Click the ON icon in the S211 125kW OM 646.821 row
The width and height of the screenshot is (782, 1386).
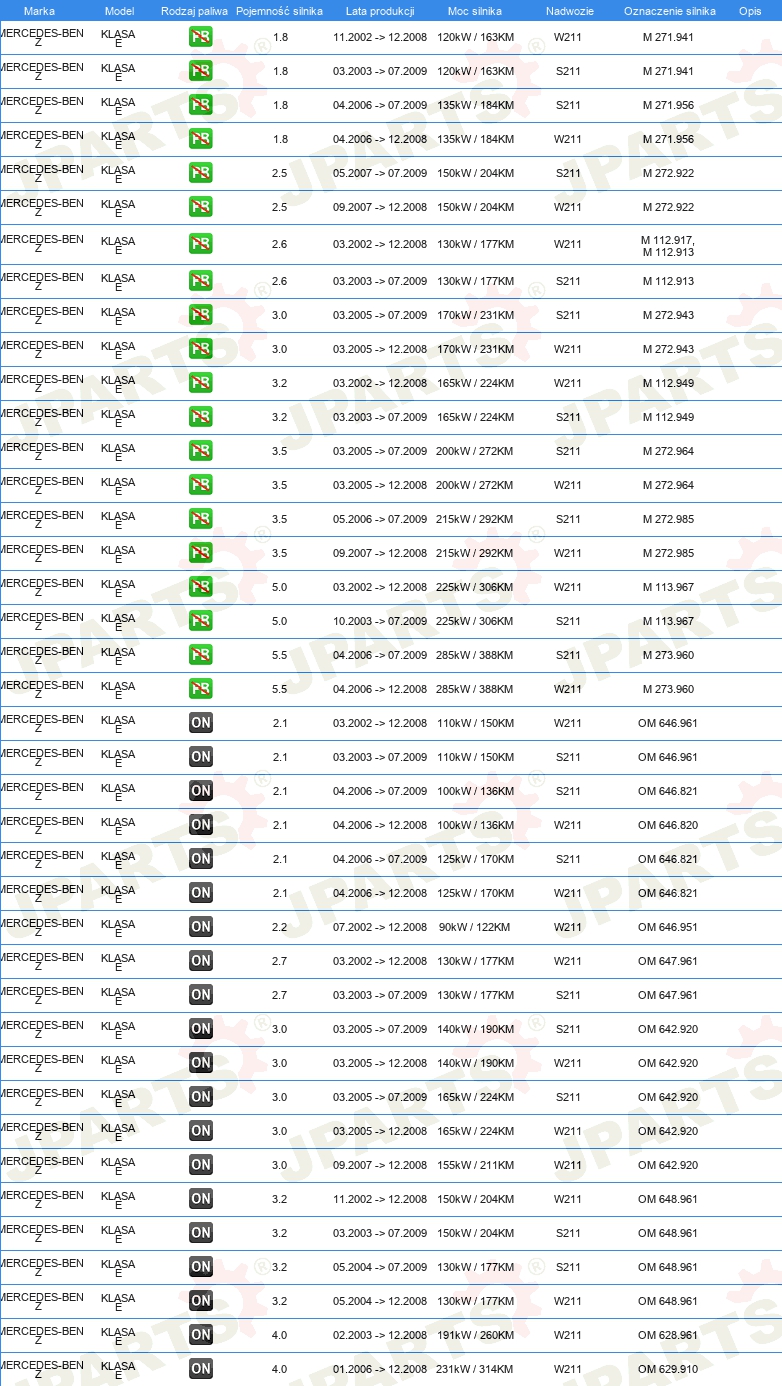click(201, 860)
